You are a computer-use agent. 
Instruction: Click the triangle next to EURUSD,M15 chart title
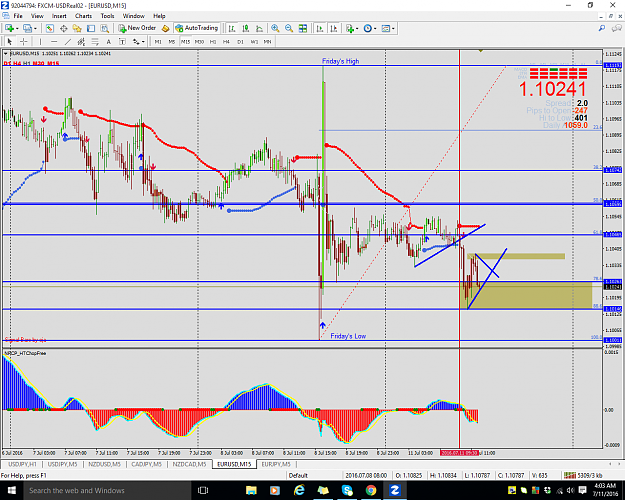6,53
